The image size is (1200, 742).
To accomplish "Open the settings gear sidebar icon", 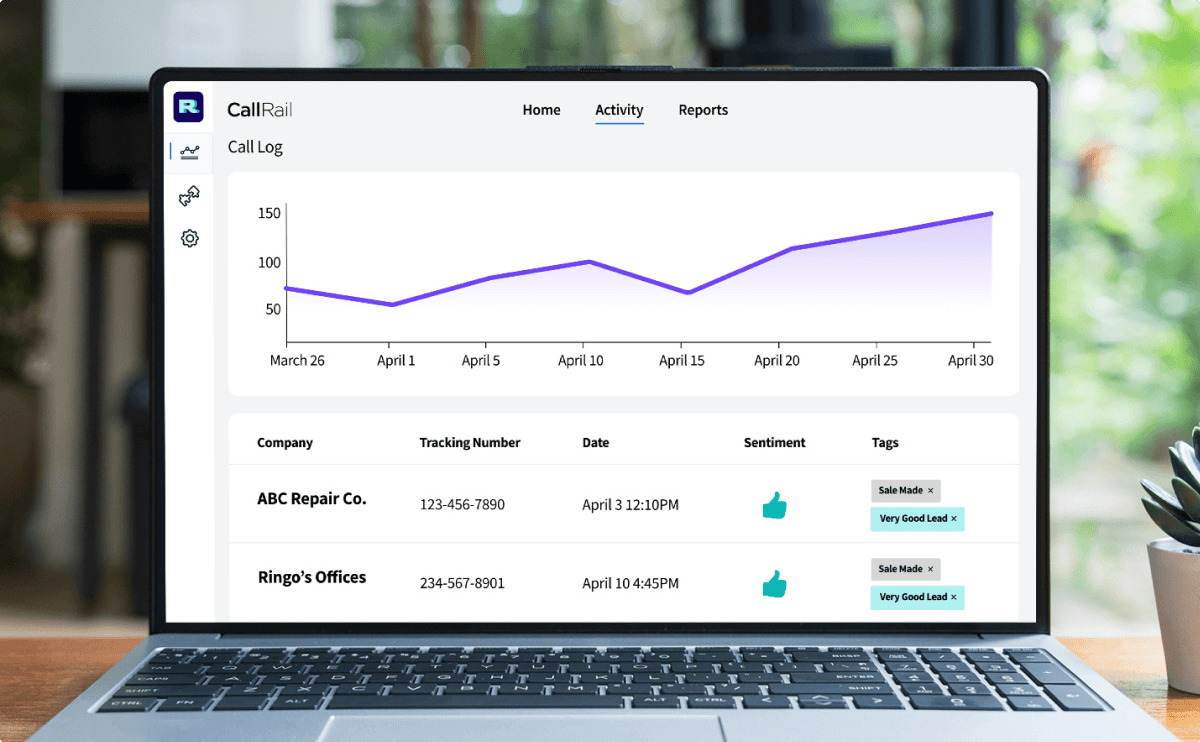I will (x=190, y=239).
